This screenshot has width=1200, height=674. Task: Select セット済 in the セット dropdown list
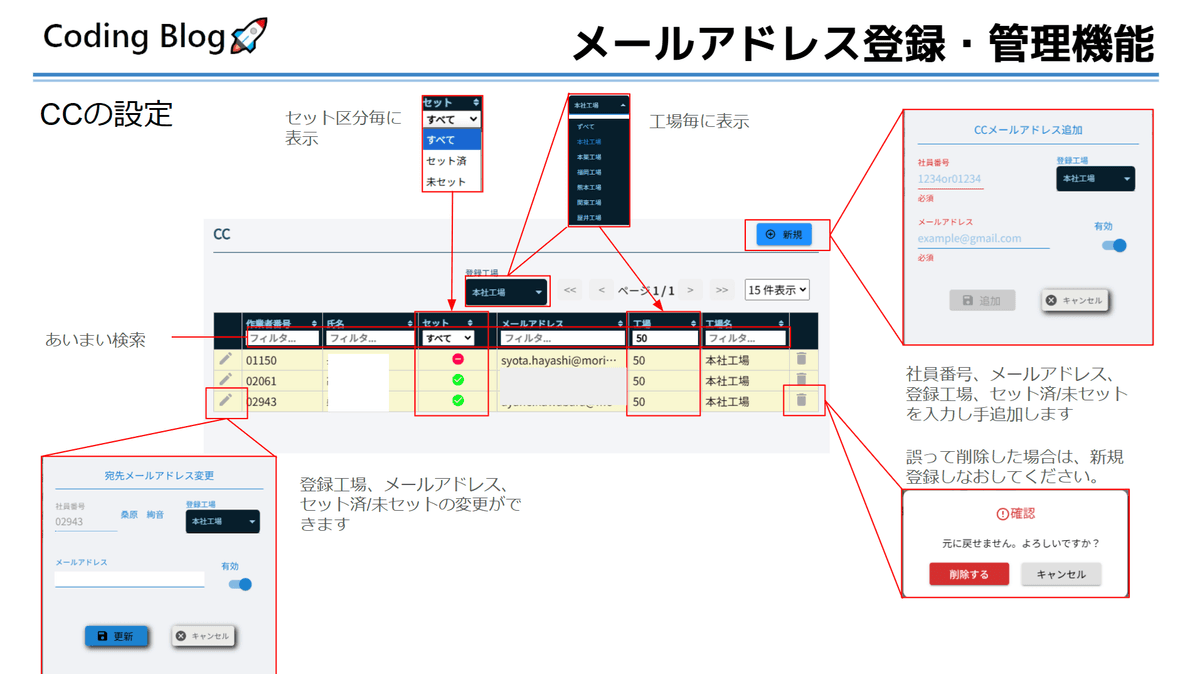446,161
